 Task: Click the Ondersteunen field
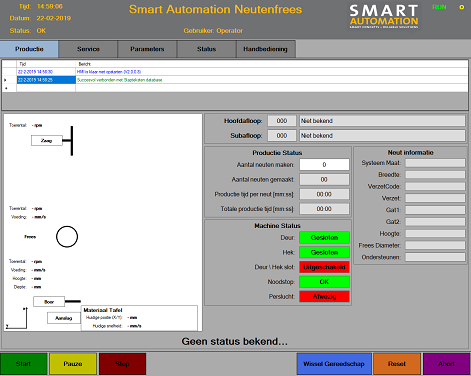[435, 257]
